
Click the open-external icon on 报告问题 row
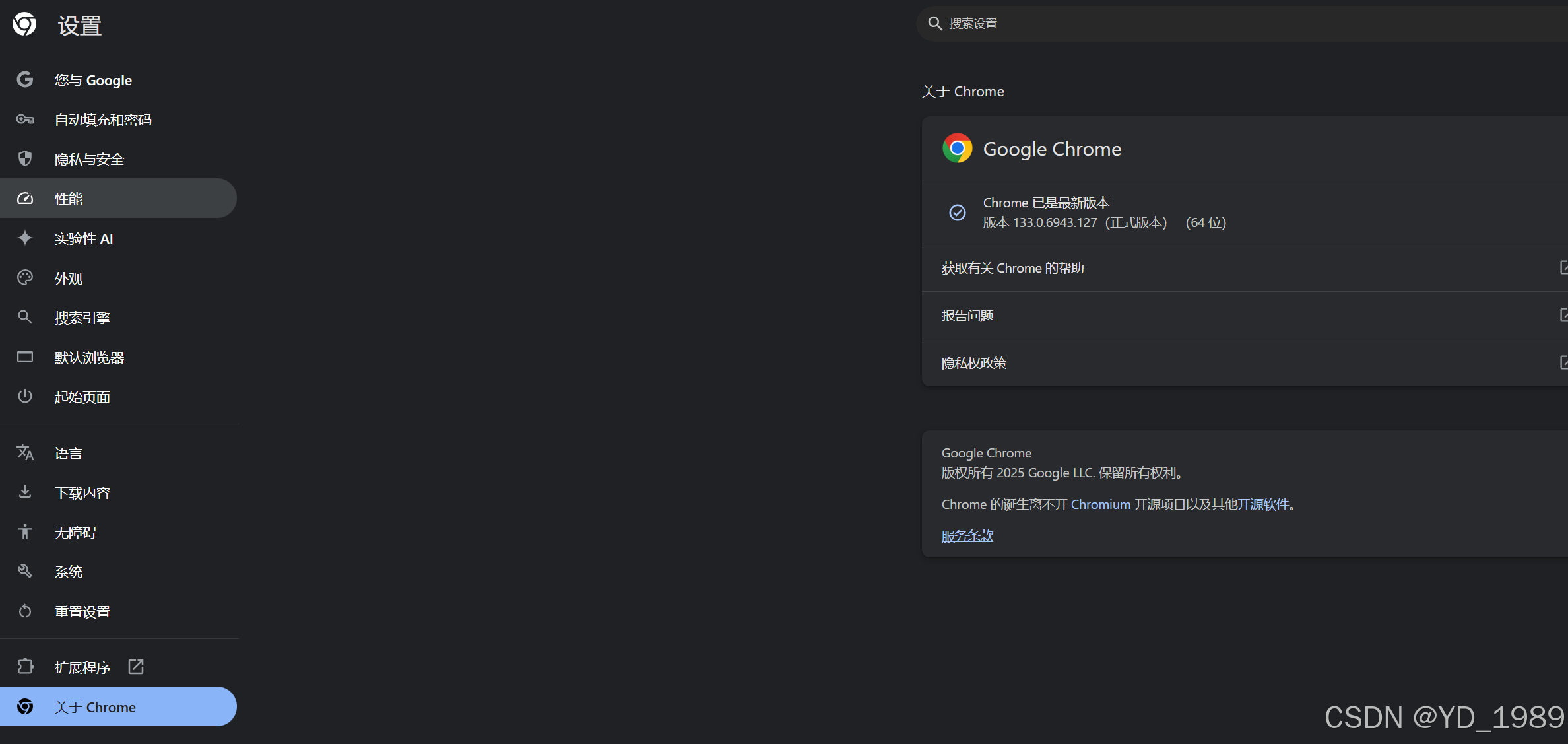click(x=1563, y=315)
